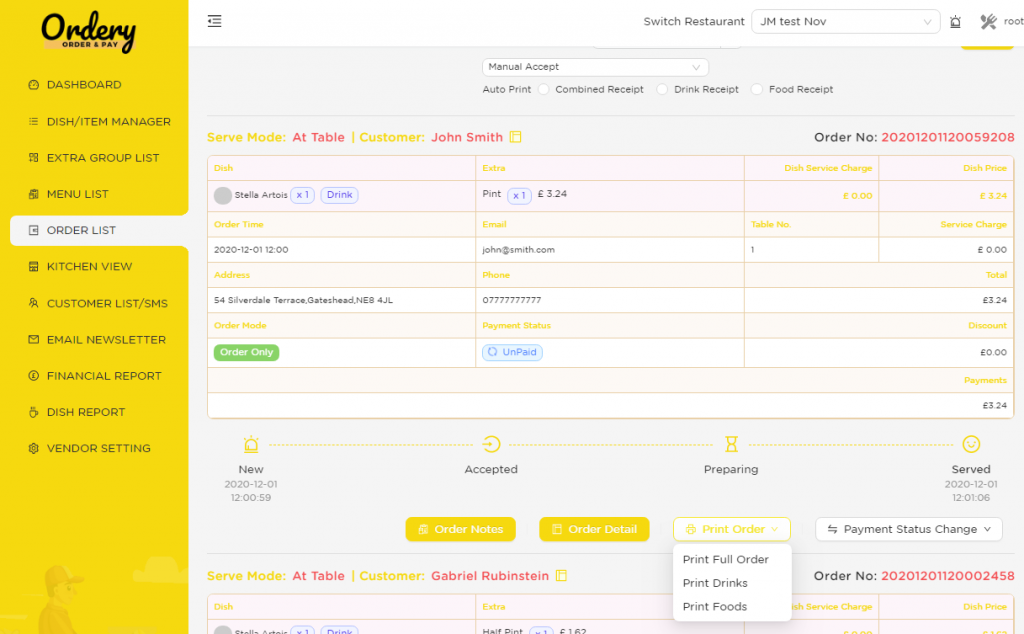Image resolution: width=1024 pixels, height=634 pixels.
Task: Click the Kitchen View icon
Action: pos(33,266)
